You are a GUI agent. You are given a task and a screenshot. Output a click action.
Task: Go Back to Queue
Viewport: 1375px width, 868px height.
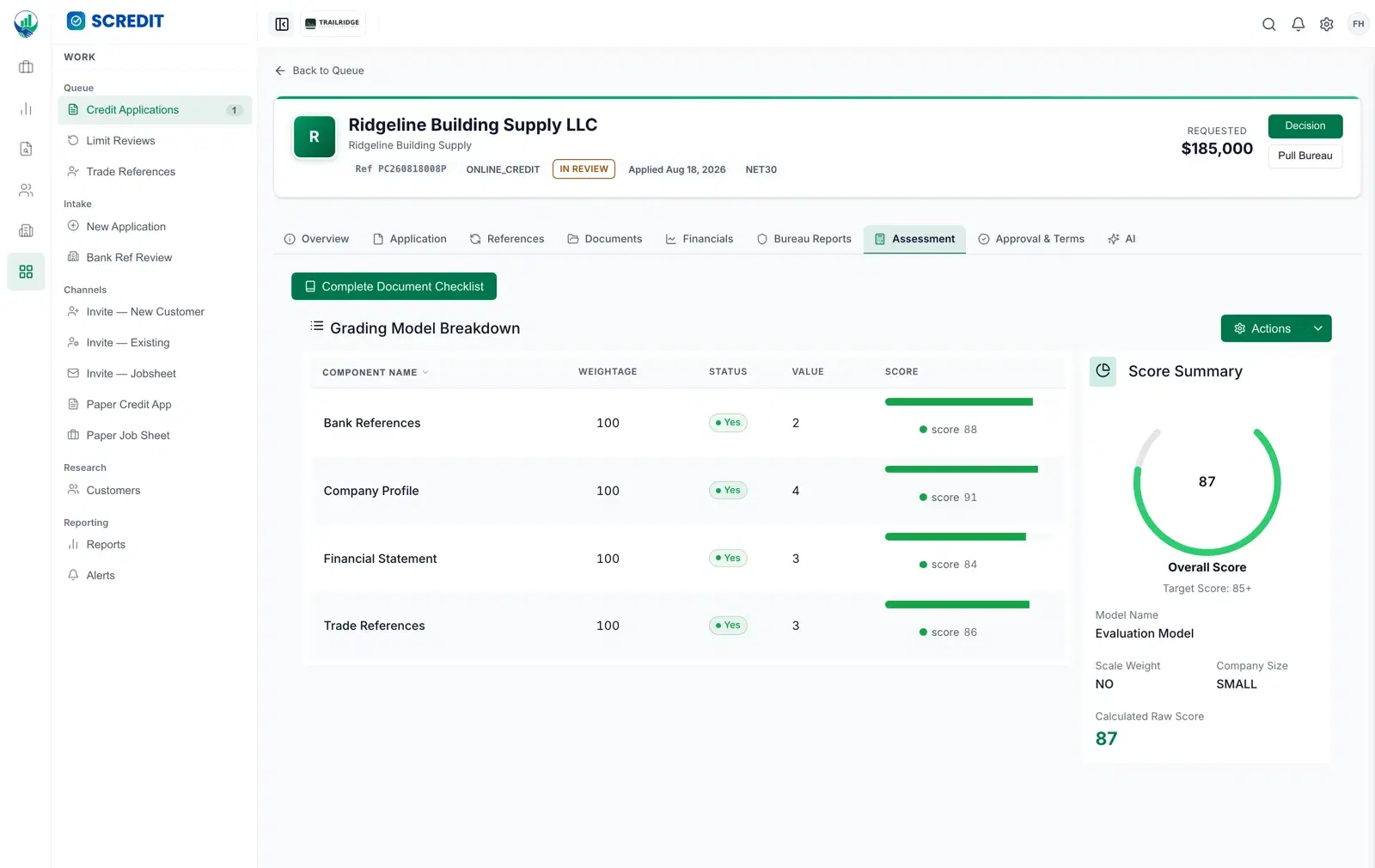click(x=320, y=70)
